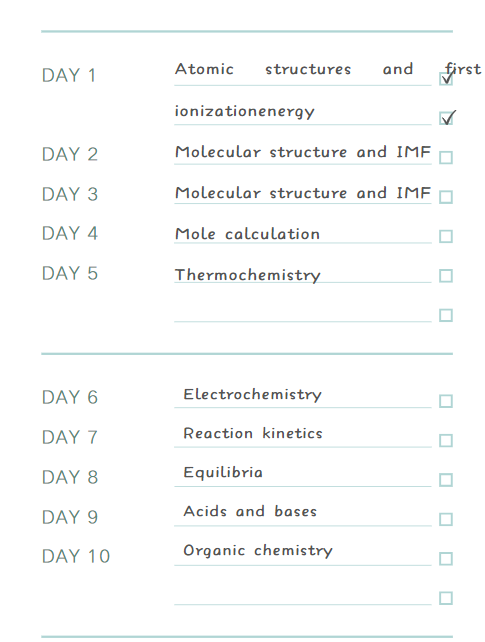Mark Organic chemistry as done
The width and height of the screenshot is (485, 642).
coord(446,559)
